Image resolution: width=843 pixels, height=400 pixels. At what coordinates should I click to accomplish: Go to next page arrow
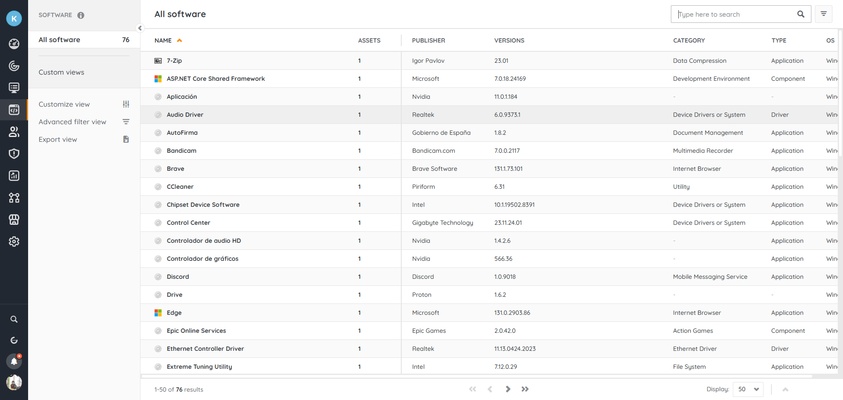click(508, 389)
